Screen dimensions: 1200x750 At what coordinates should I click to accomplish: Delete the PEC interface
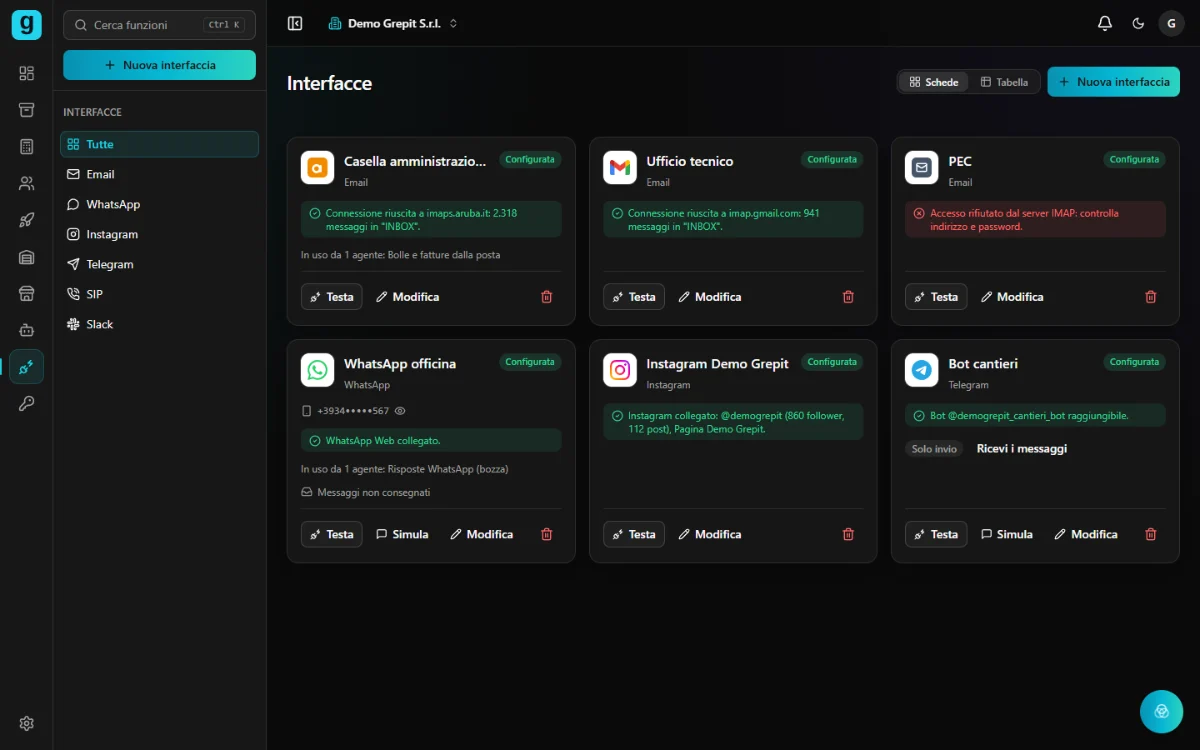(x=1150, y=297)
